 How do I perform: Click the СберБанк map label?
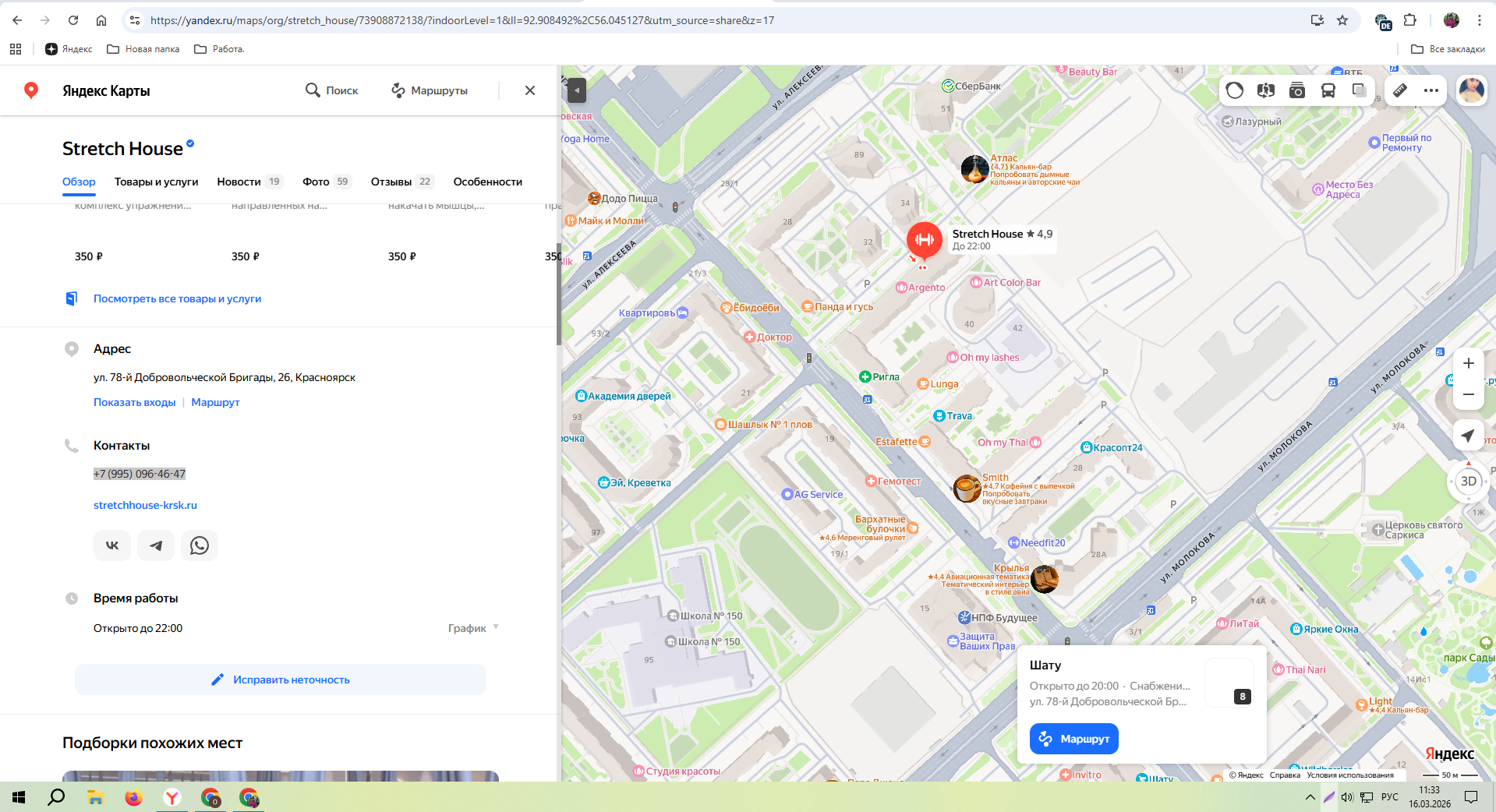tap(972, 86)
